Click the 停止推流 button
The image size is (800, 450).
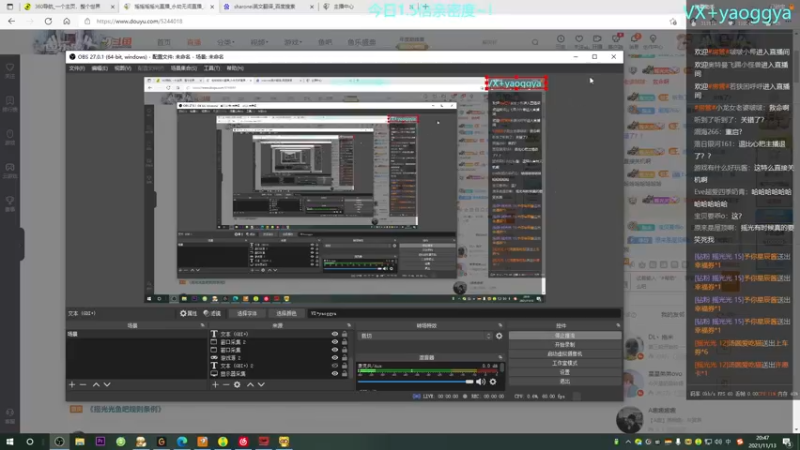click(x=565, y=336)
